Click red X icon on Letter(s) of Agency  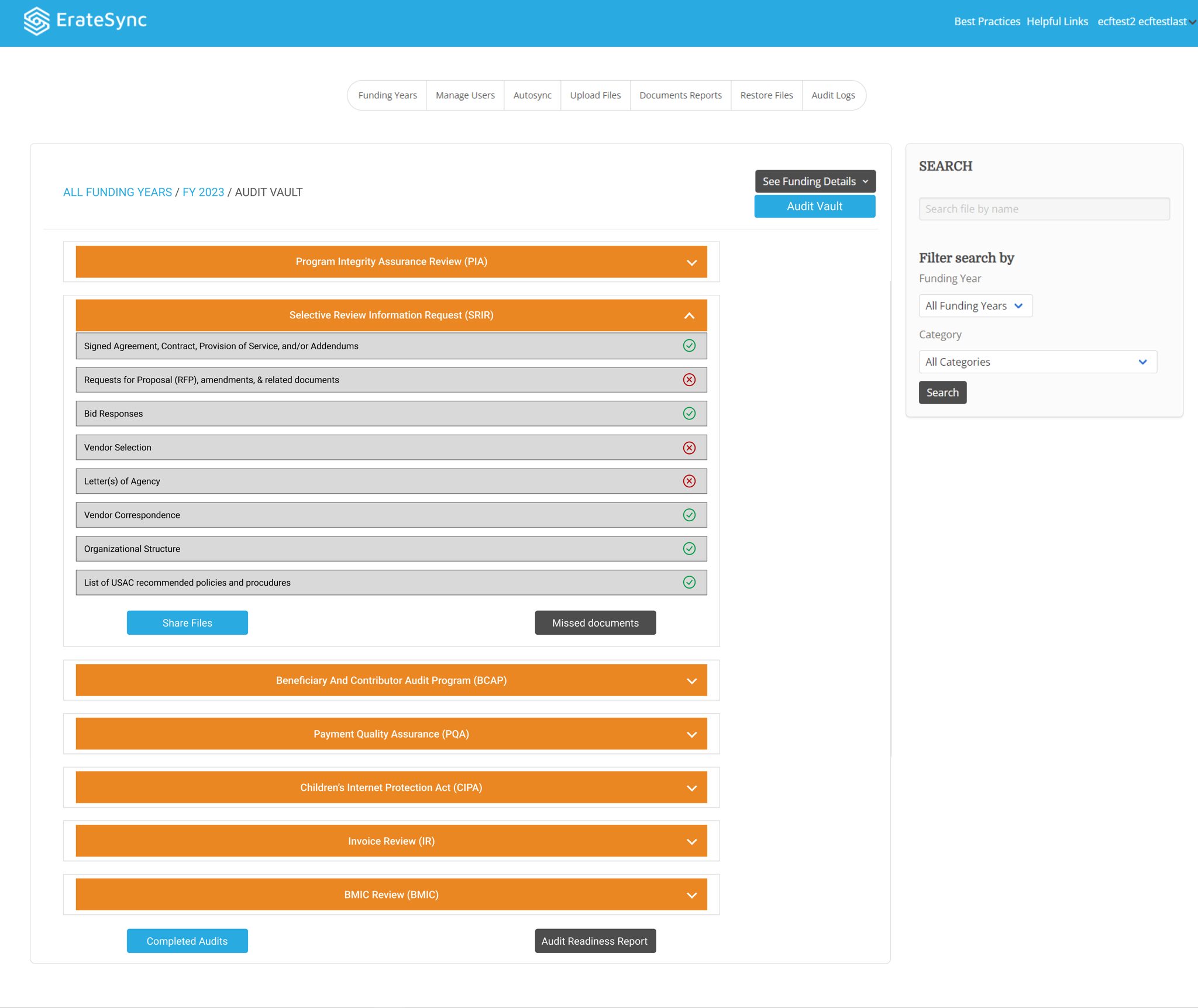point(689,481)
